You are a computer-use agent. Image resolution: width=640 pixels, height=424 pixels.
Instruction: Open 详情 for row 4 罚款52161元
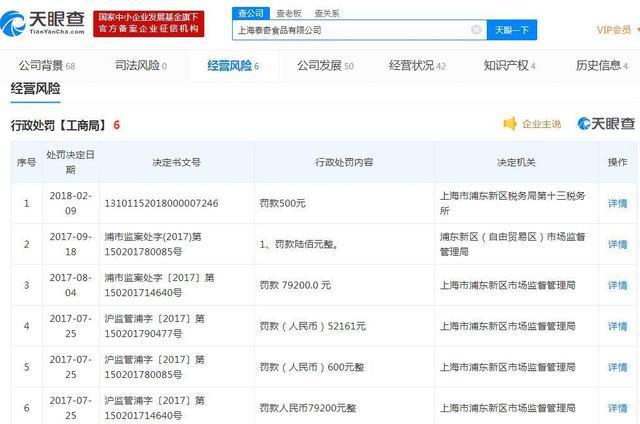[618, 326]
